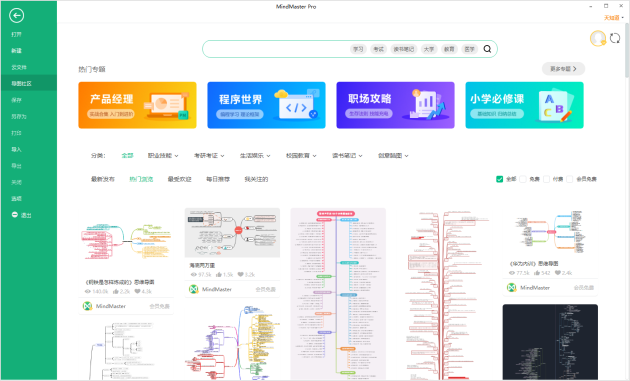Viewport: 630px width, 381px height.
Task: Open the 小学必修课 topic banner
Action: [x=524, y=105]
